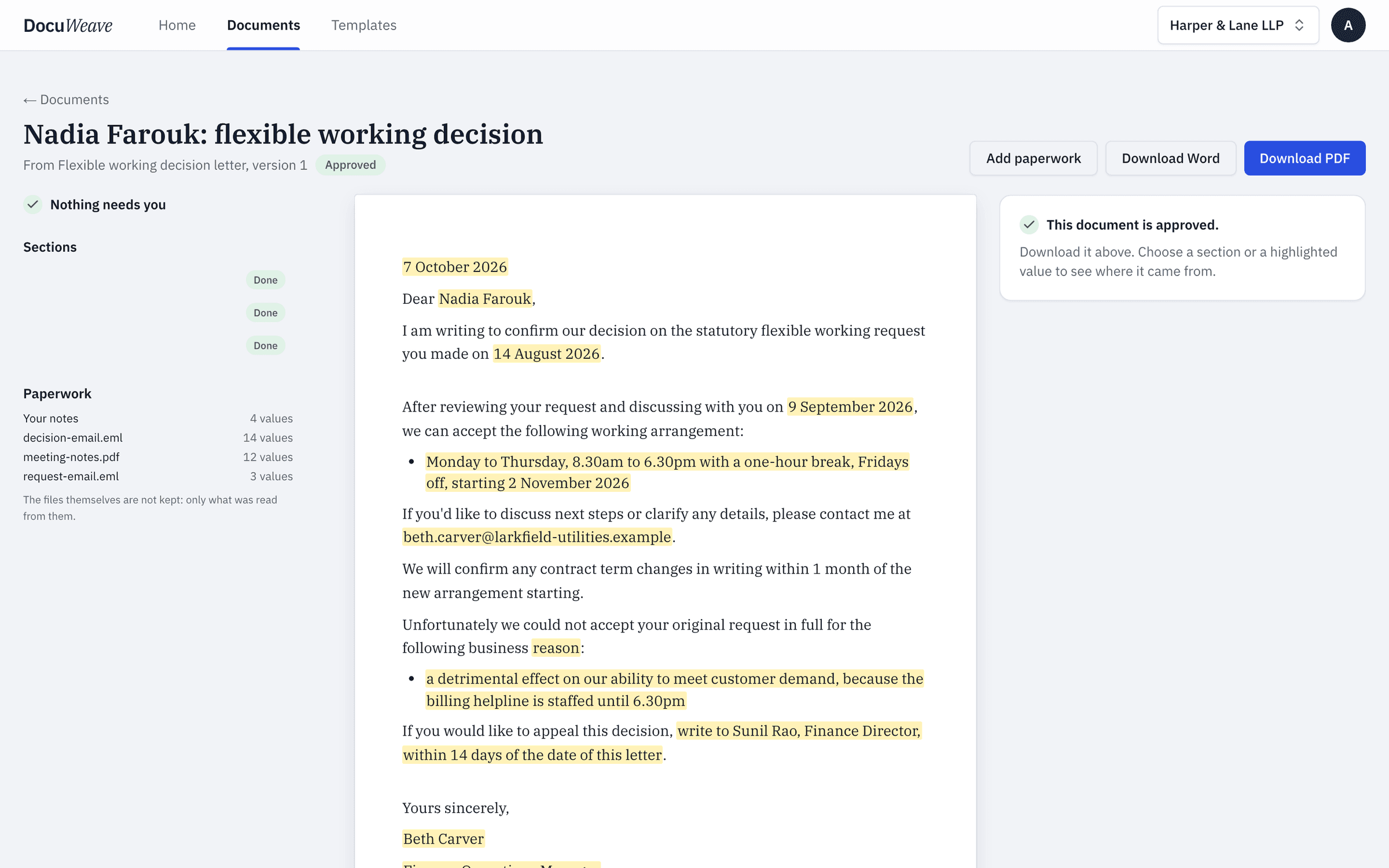Screen dimensions: 1389x868
Task: Click the highlighted word reason
Action: pyautogui.click(x=556, y=648)
